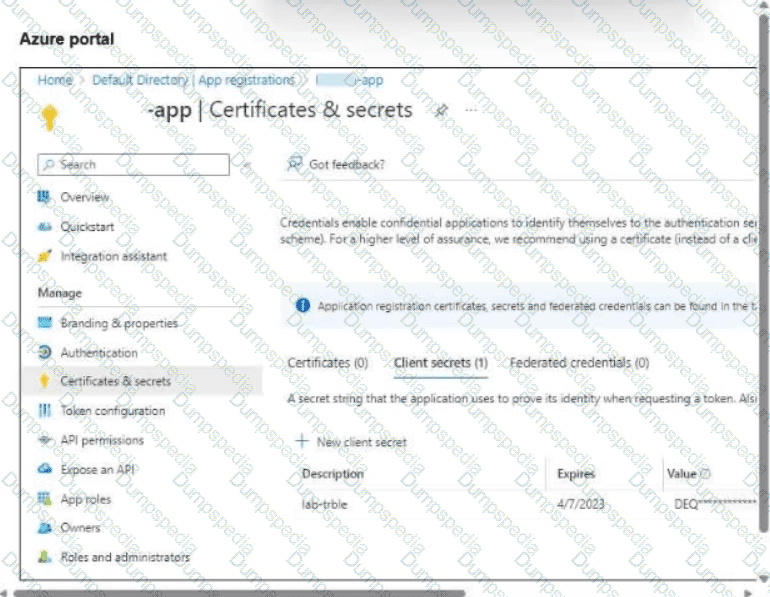The image size is (770, 597).
Task: Click the scroll right arrow at bottom
Action: [748, 593]
